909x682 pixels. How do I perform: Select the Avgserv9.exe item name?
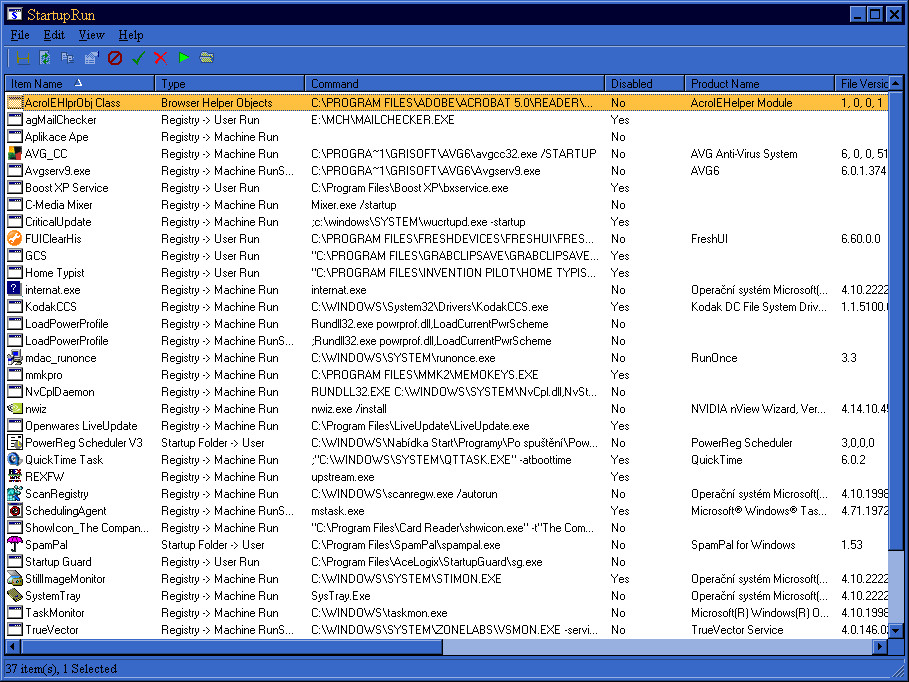(57, 170)
